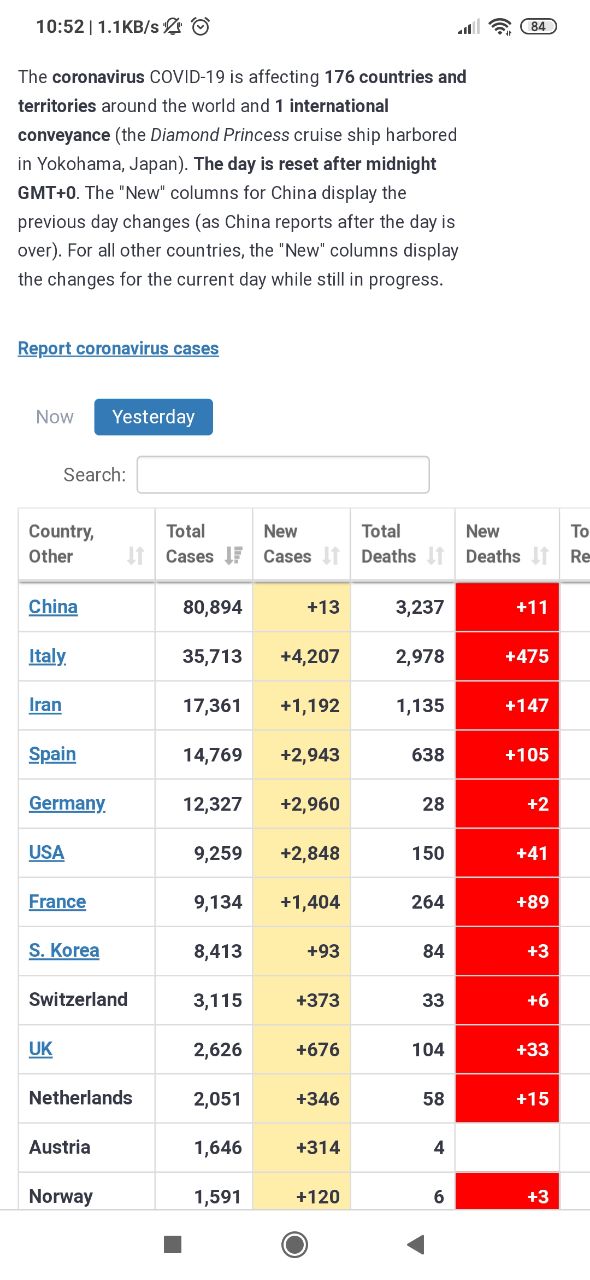Screen dimensions: 590x1280
Task: Select Spain total deaths 638
Action: 428,754
